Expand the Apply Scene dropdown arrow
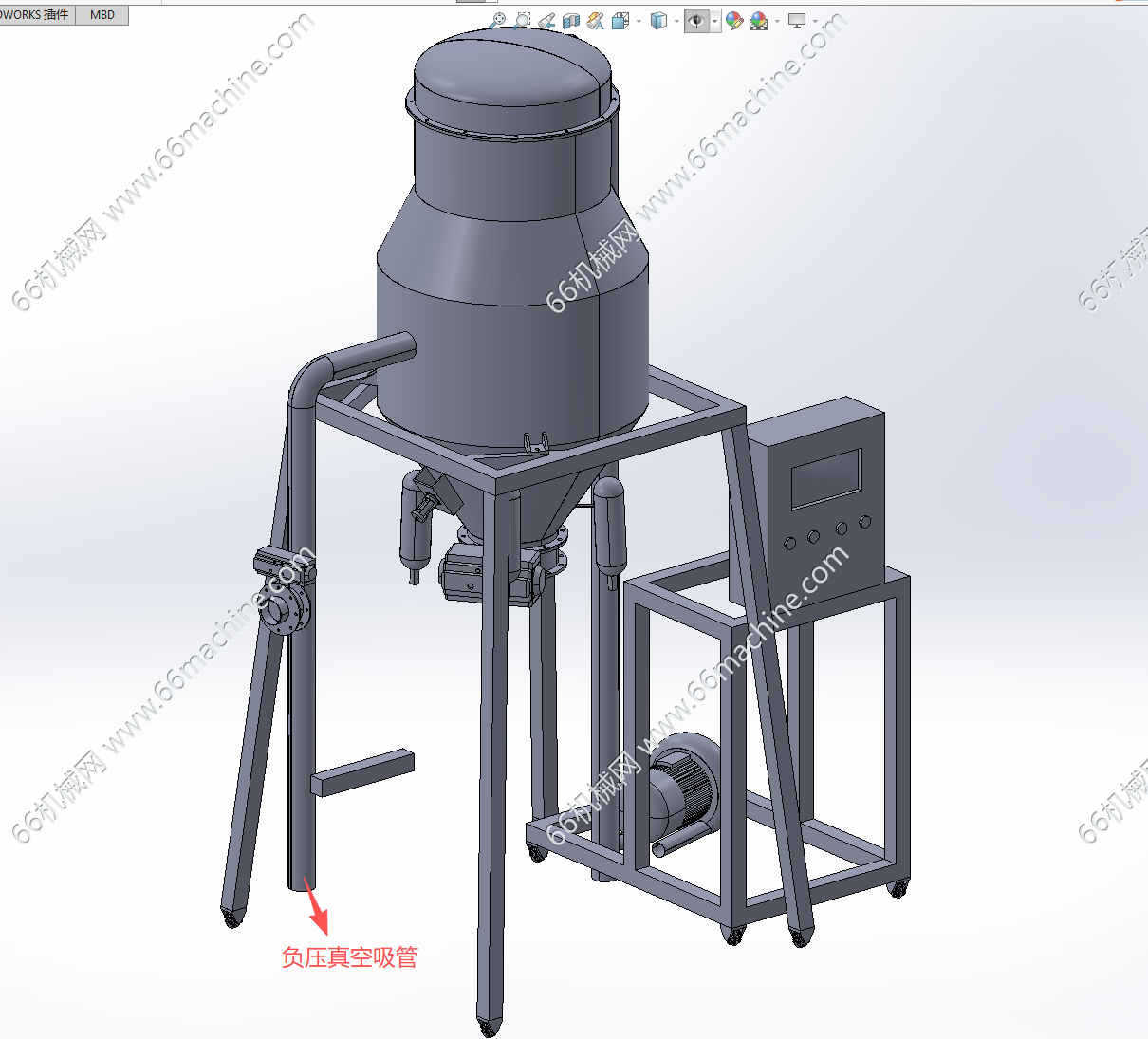 (x=777, y=21)
